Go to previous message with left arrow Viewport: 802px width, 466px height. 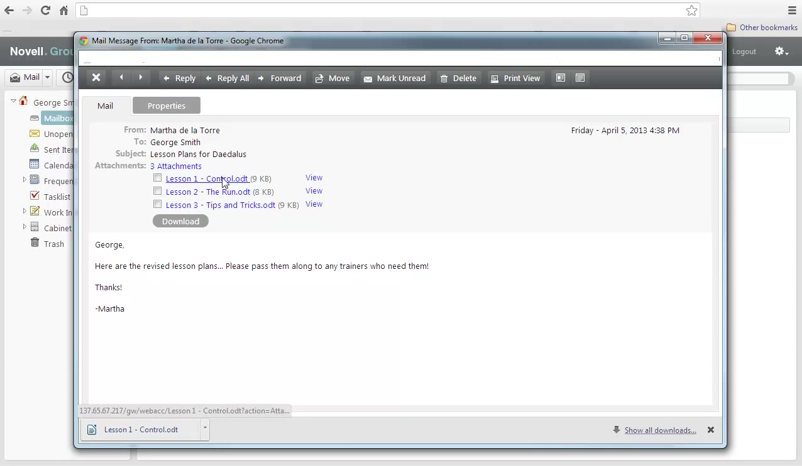[x=121, y=77]
